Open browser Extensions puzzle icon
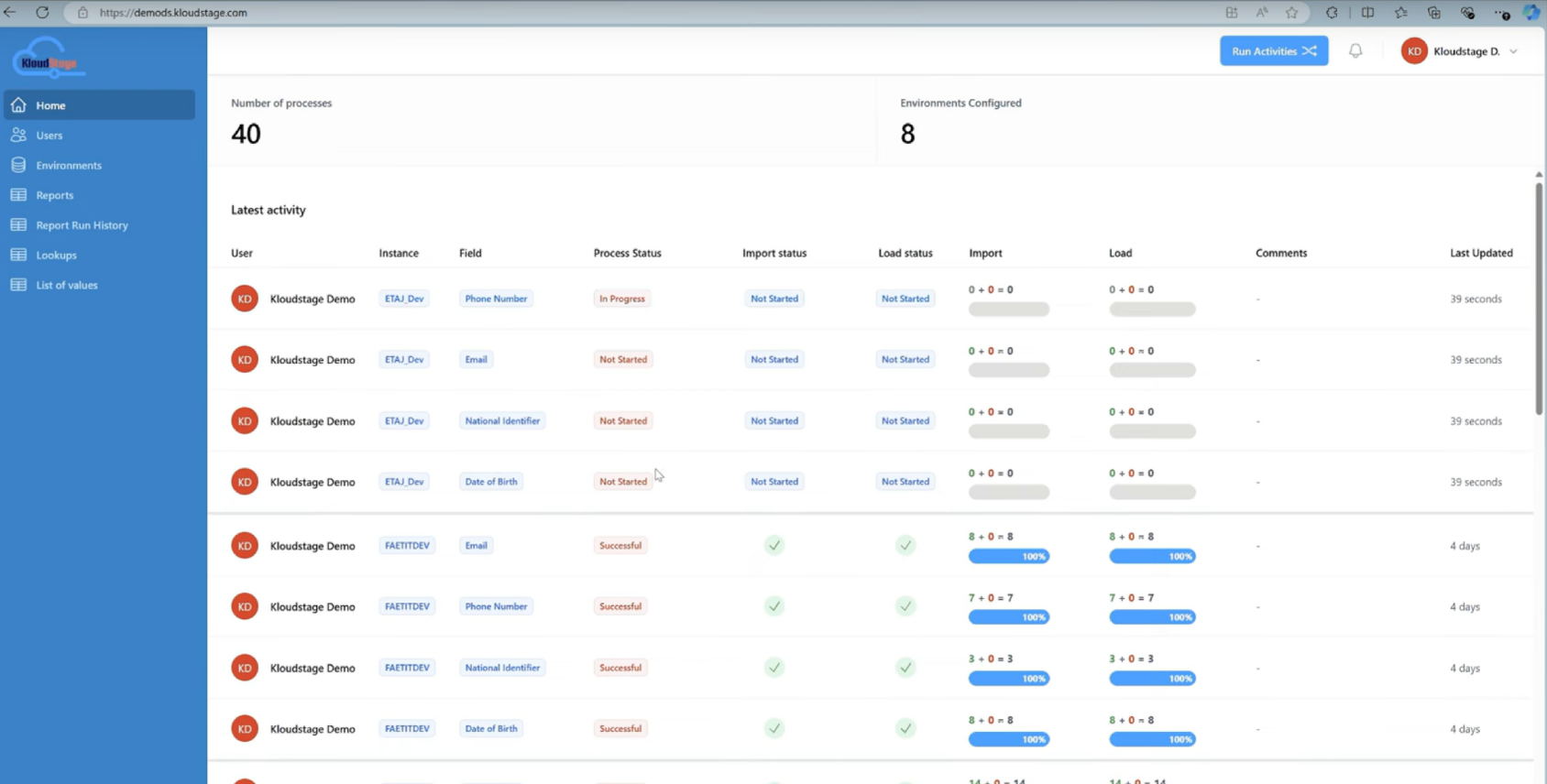This screenshot has width=1547, height=784. click(x=1332, y=13)
